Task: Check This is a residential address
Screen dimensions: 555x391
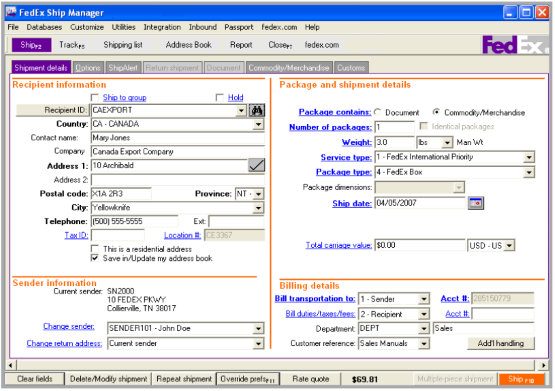Action: click(x=95, y=249)
